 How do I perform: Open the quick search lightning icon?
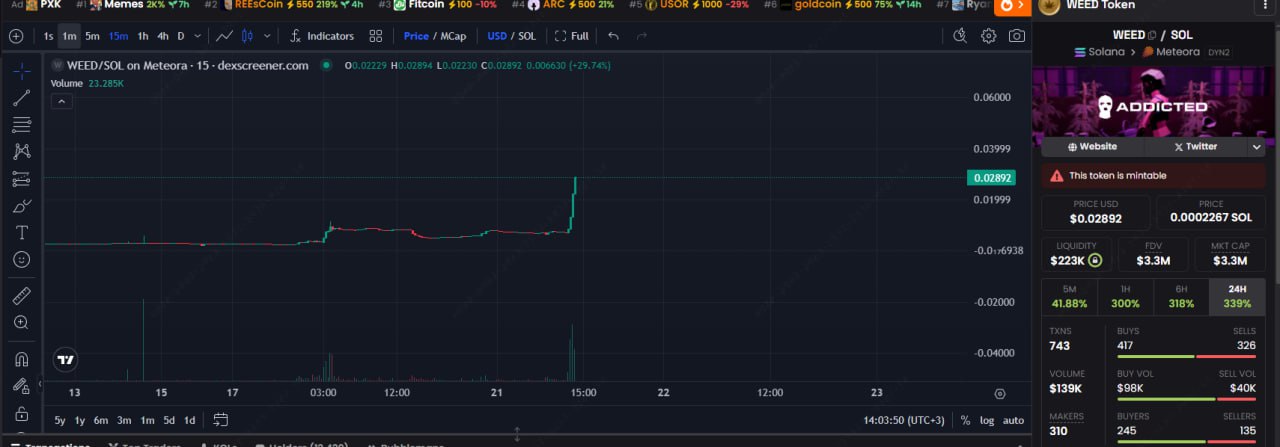pyautogui.click(x=960, y=36)
